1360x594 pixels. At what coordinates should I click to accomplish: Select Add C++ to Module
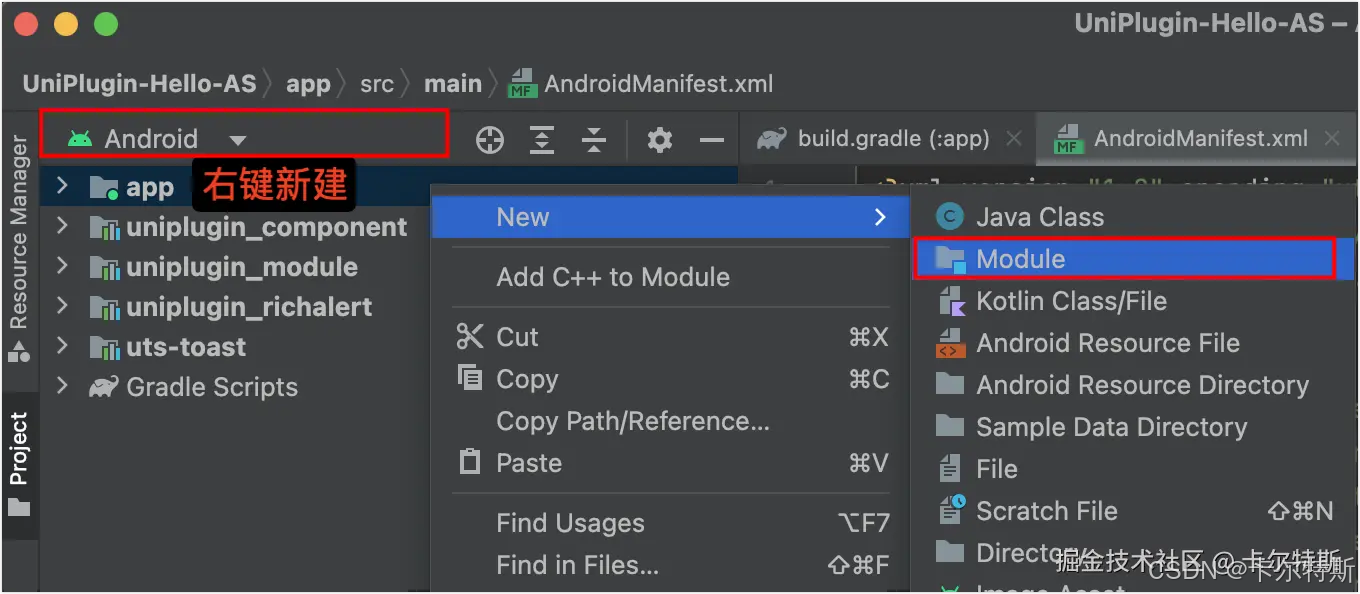pos(670,277)
